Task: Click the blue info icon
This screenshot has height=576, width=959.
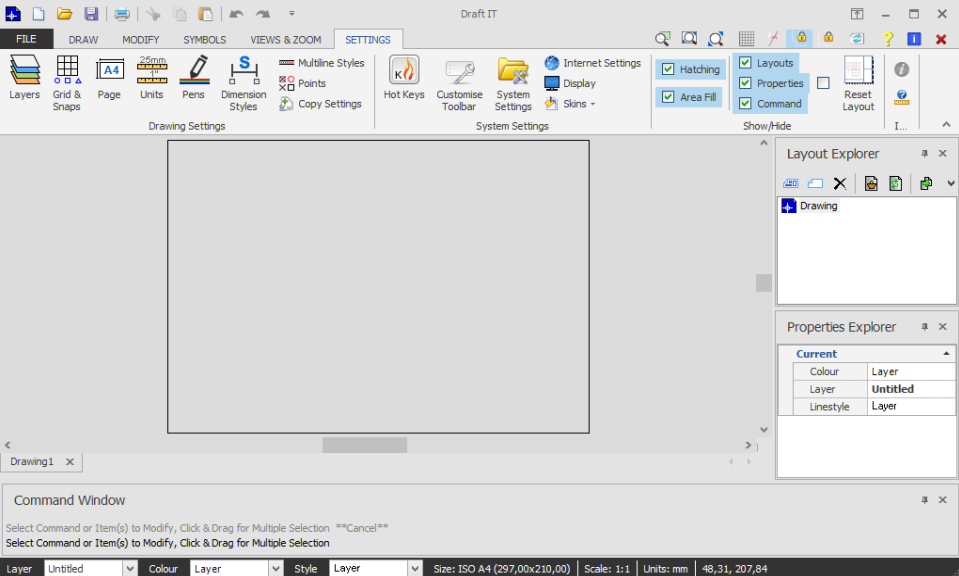Action: (x=914, y=39)
